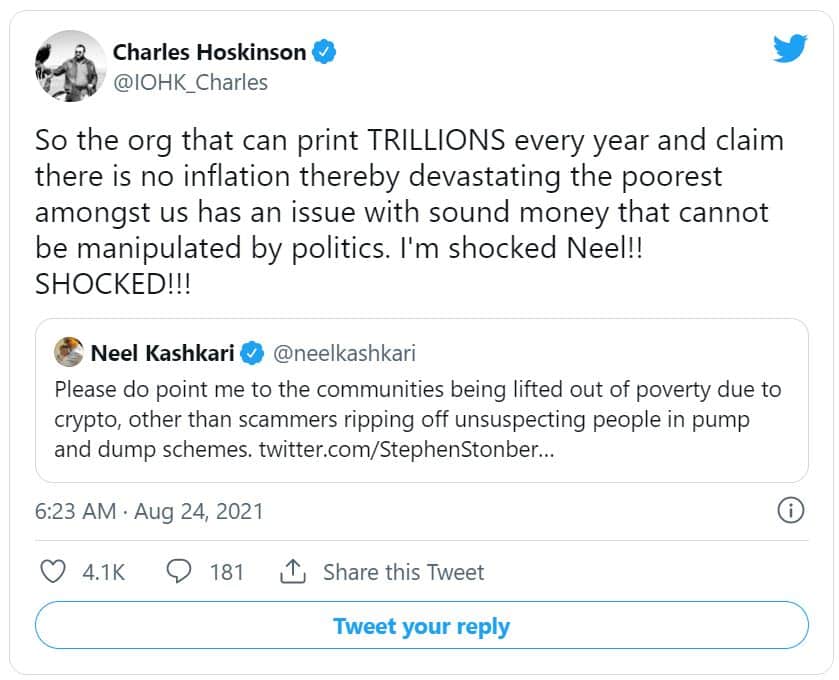Click the share arrow icon
Viewport: 839px width, 680px height.
point(292,572)
